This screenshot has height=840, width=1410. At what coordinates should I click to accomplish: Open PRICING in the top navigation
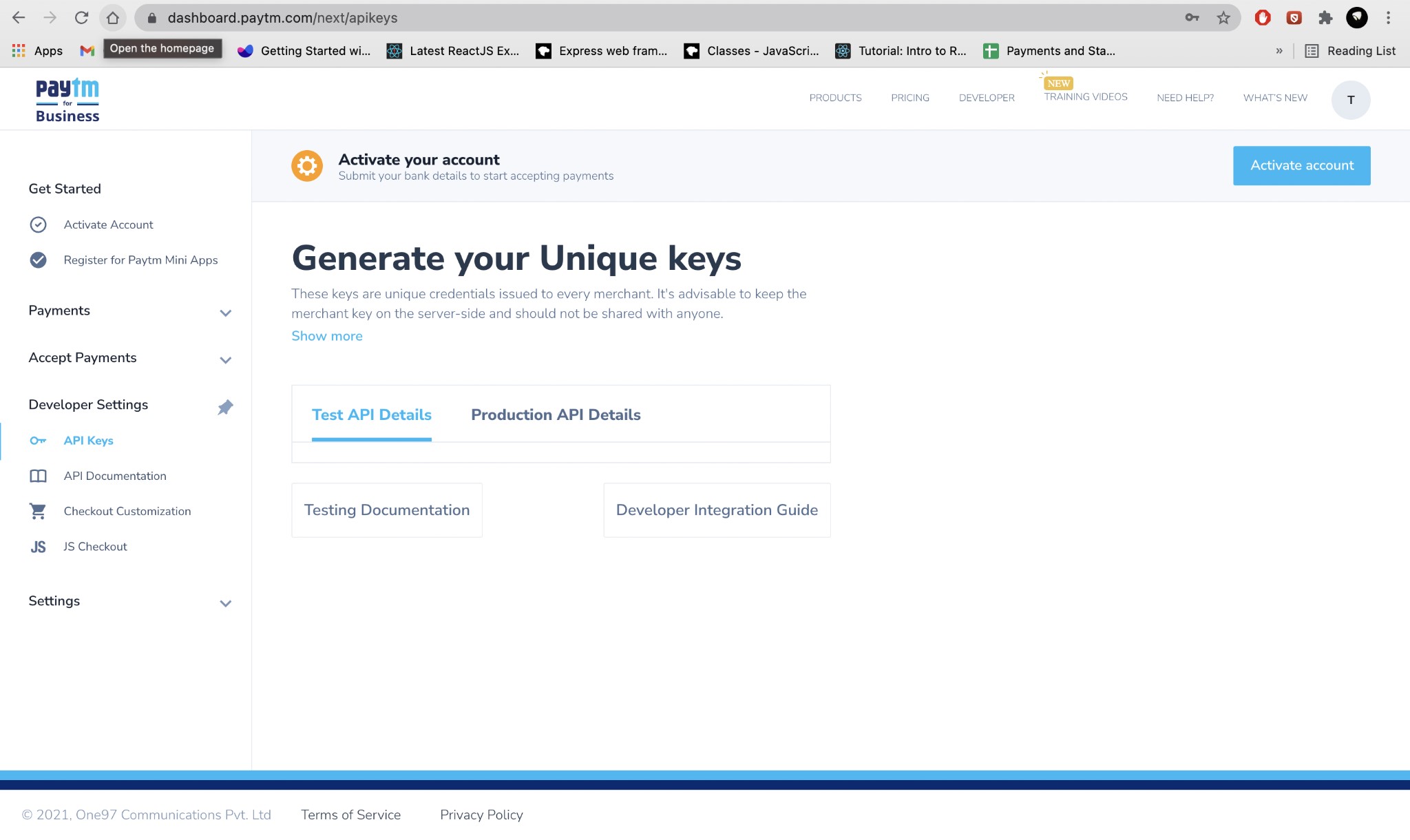tap(910, 98)
